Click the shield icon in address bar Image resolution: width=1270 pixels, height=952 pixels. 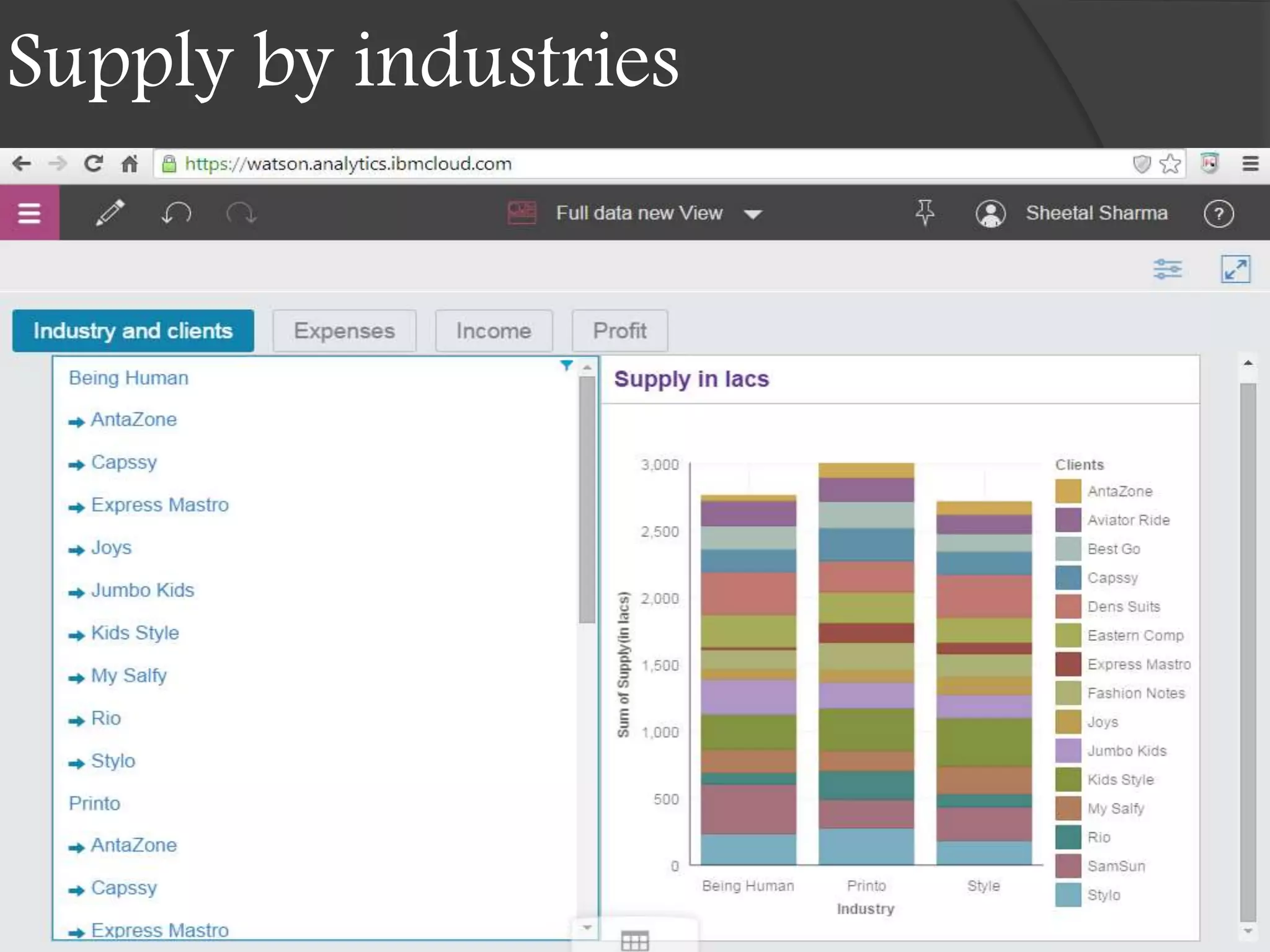(x=1142, y=164)
